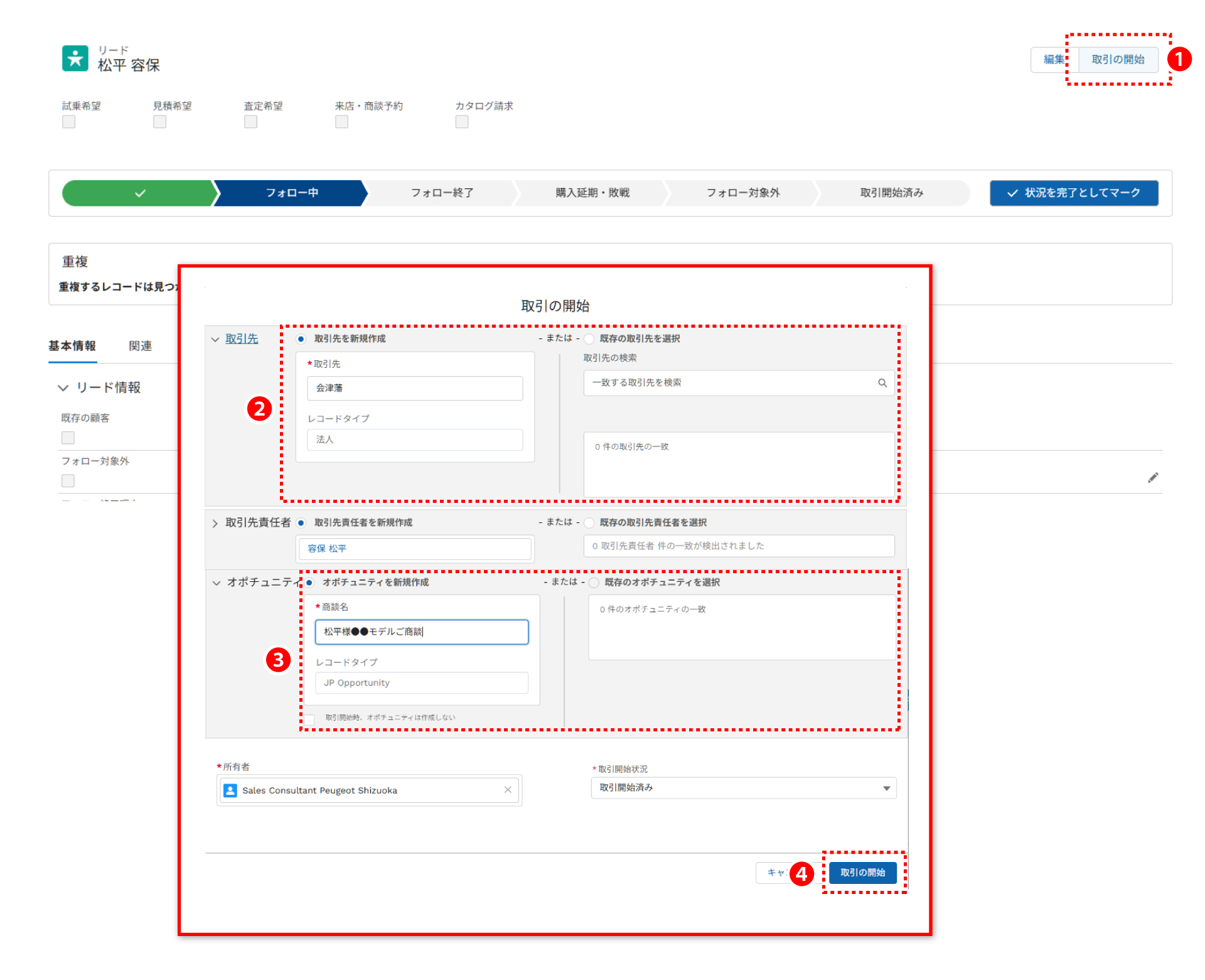Switch to the 関連 tab
This screenshot has height=980, width=1205.
(x=140, y=346)
